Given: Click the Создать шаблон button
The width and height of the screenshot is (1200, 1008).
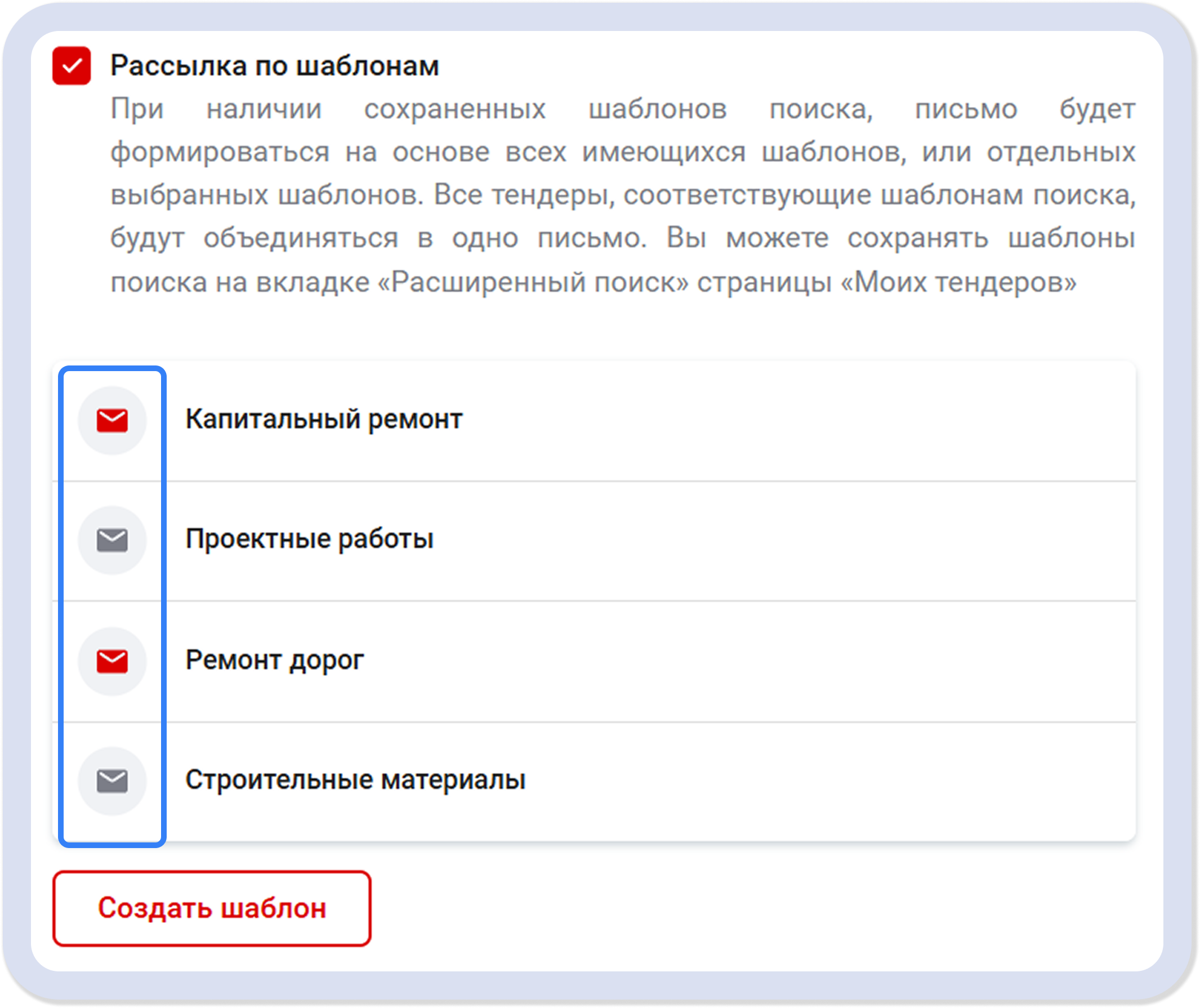Looking at the screenshot, I should click(211, 907).
